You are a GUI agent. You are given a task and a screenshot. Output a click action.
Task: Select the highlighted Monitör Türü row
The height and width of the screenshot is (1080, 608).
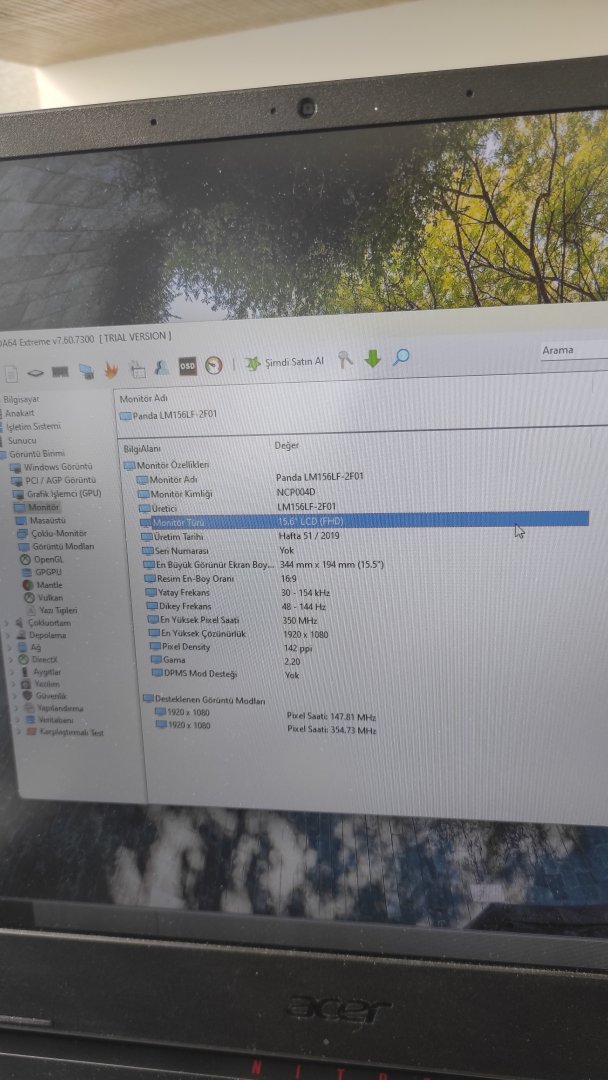tap(364, 521)
